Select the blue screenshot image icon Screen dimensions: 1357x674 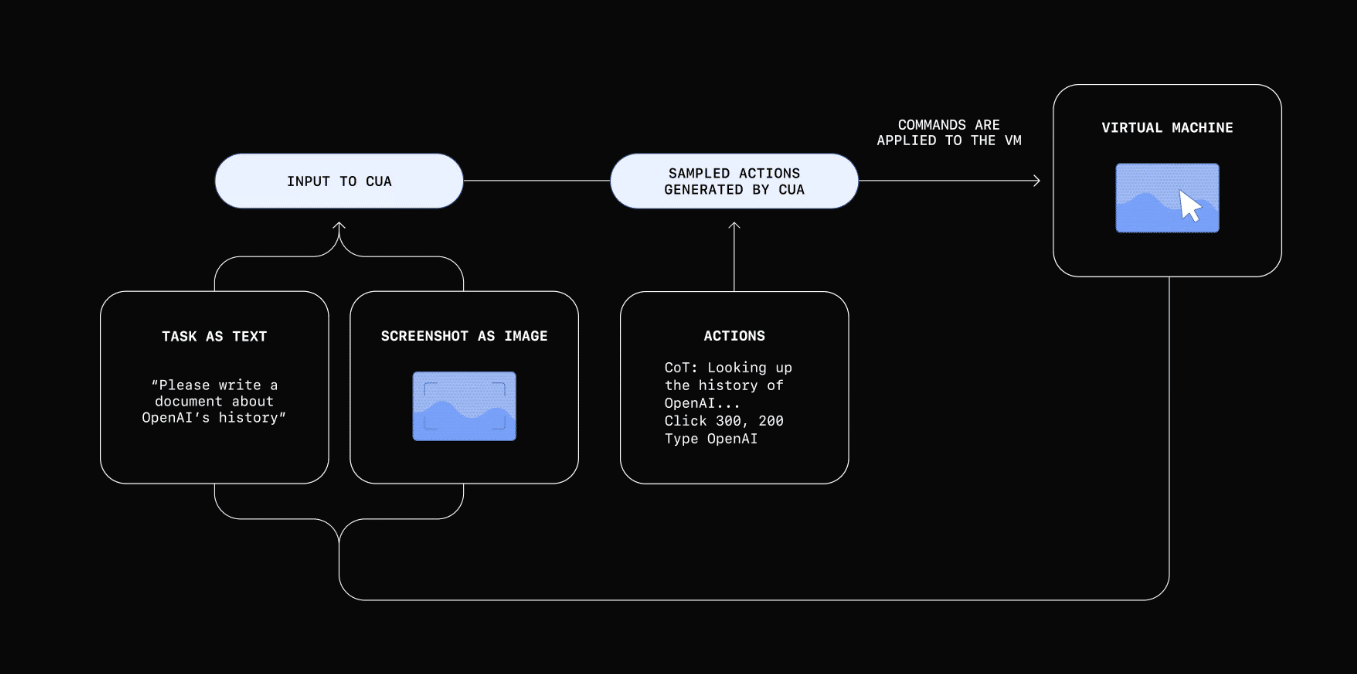click(x=464, y=406)
